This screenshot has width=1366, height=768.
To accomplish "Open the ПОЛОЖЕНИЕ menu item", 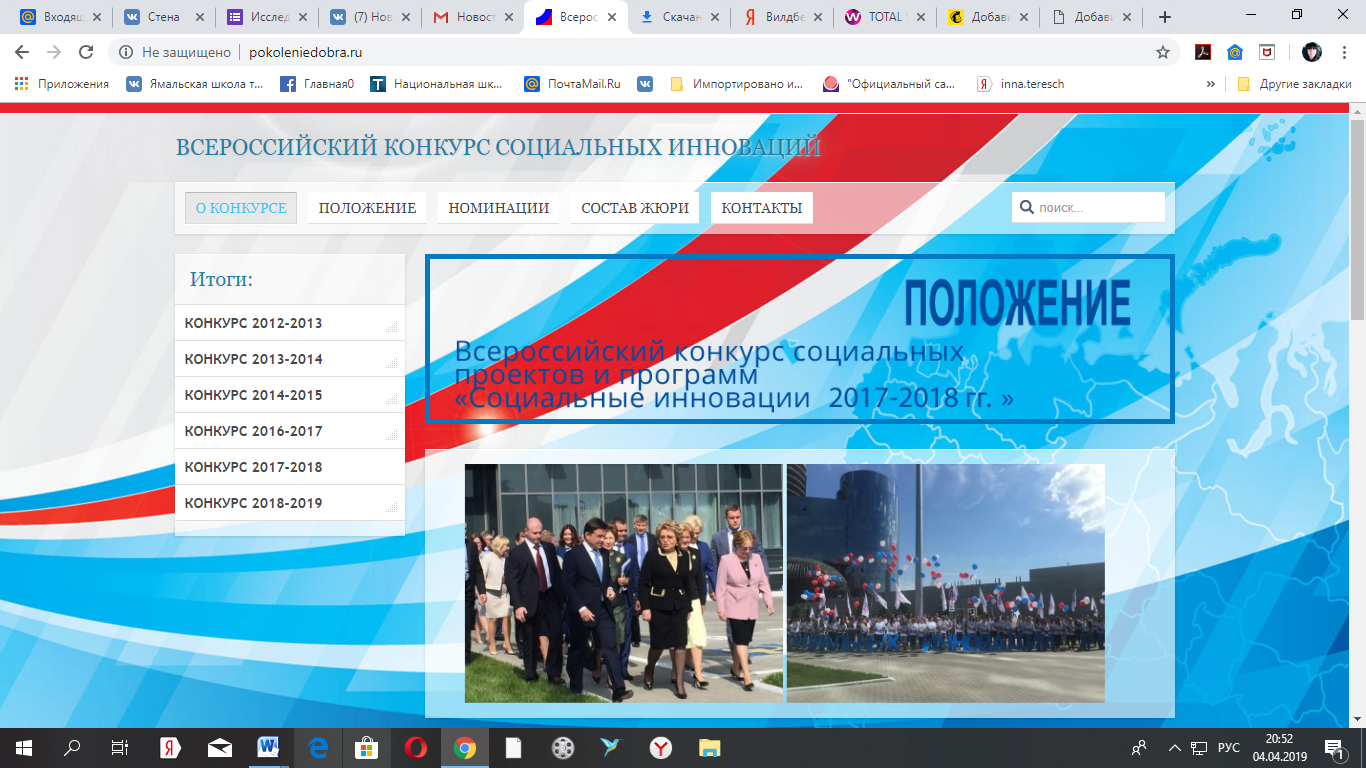I will (x=367, y=208).
